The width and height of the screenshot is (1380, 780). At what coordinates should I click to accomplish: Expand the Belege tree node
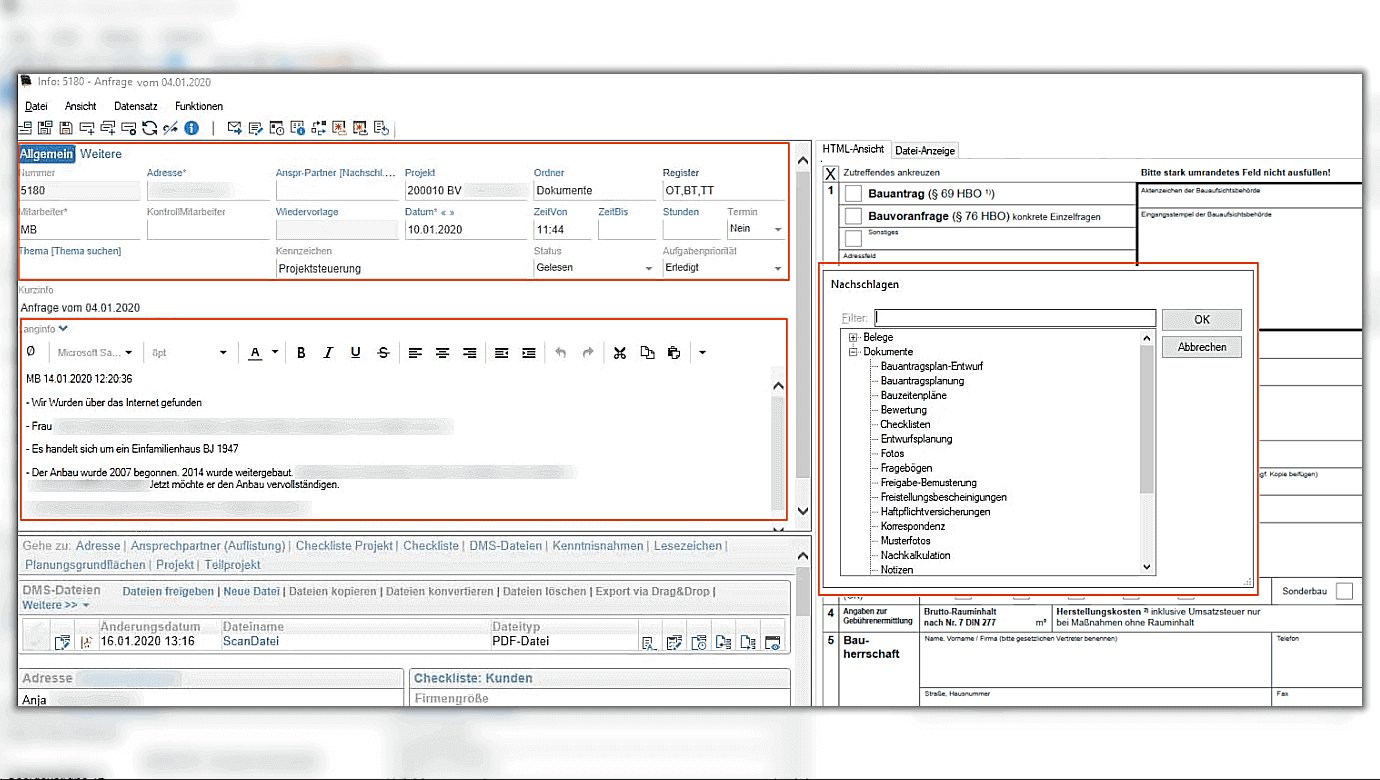854,338
